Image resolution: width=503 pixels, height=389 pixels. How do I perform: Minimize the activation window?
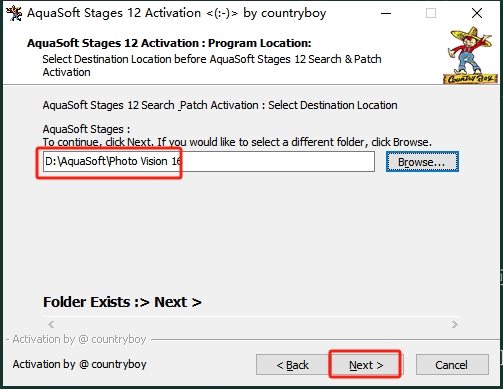coord(386,13)
